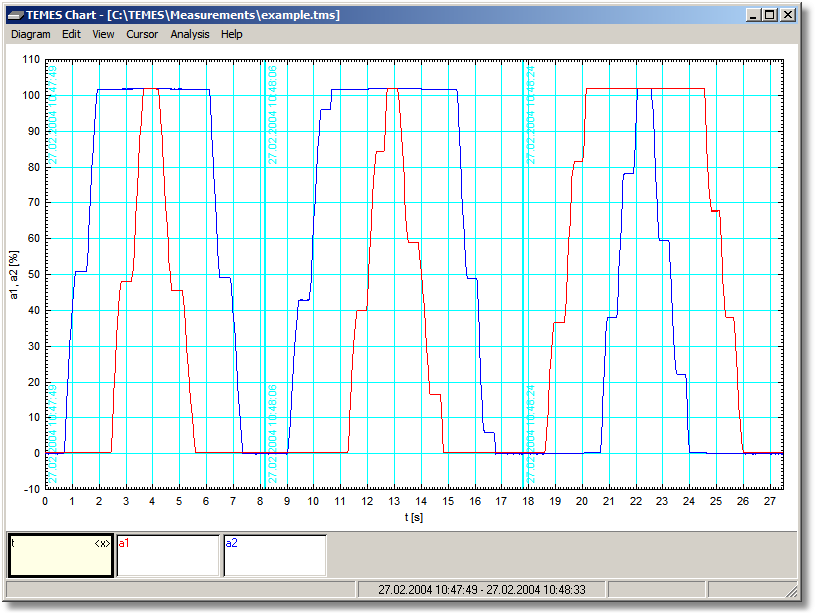Maximize the TEMES Chart window
Viewport: 816px width, 616px height.
[x=770, y=15]
